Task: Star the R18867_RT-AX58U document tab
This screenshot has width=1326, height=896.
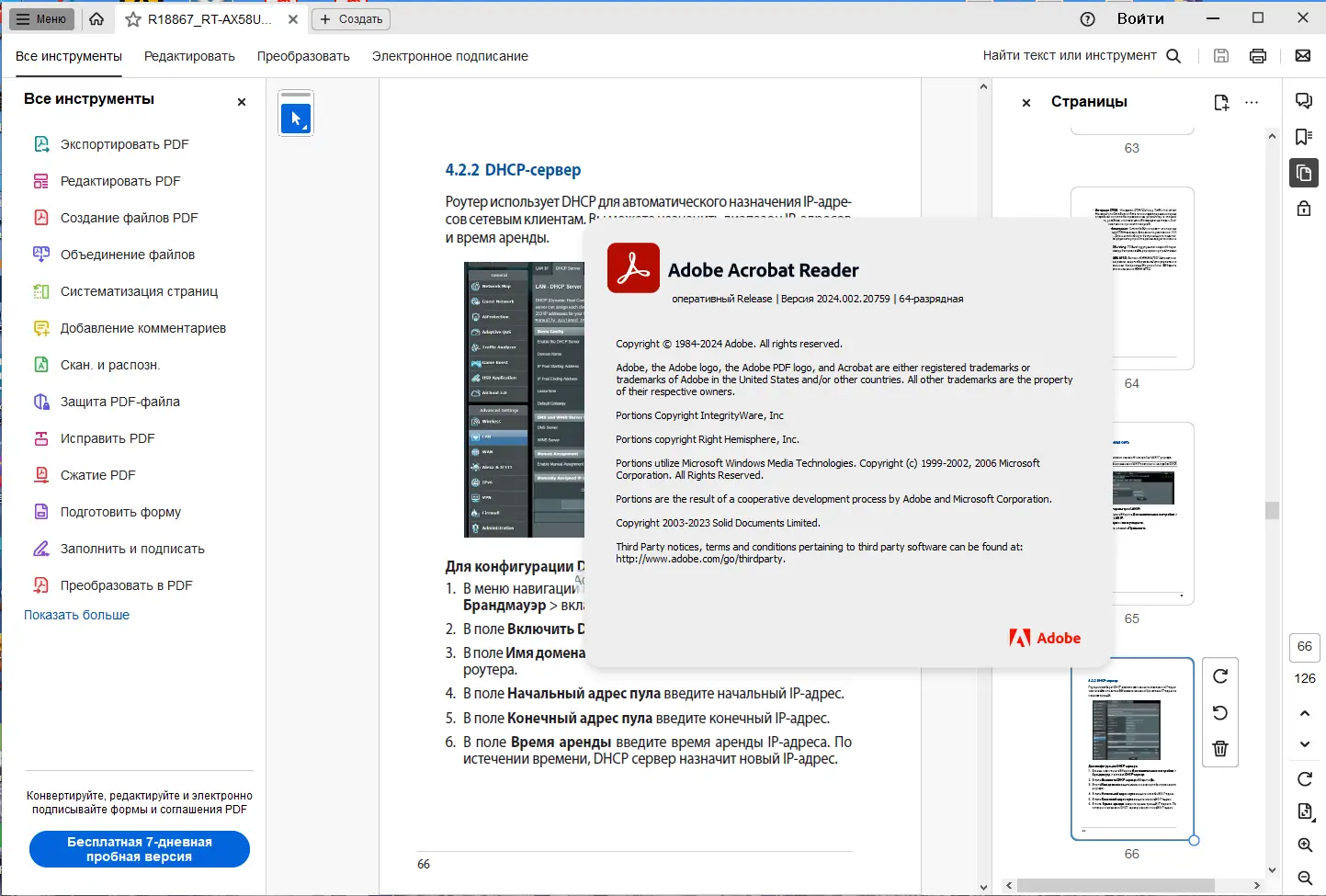Action: tap(133, 19)
